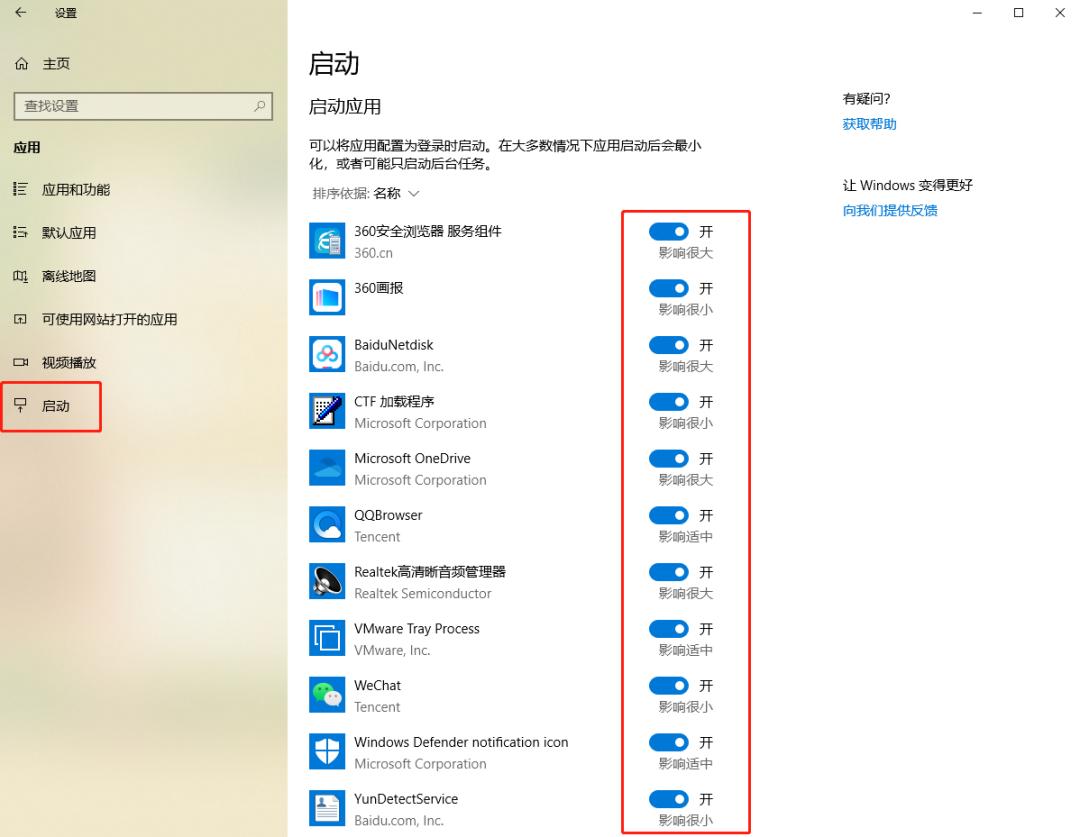Image resolution: width=1080 pixels, height=837 pixels.
Task: Open 应用和功能 settings page
Action: [x=143, y=189]
